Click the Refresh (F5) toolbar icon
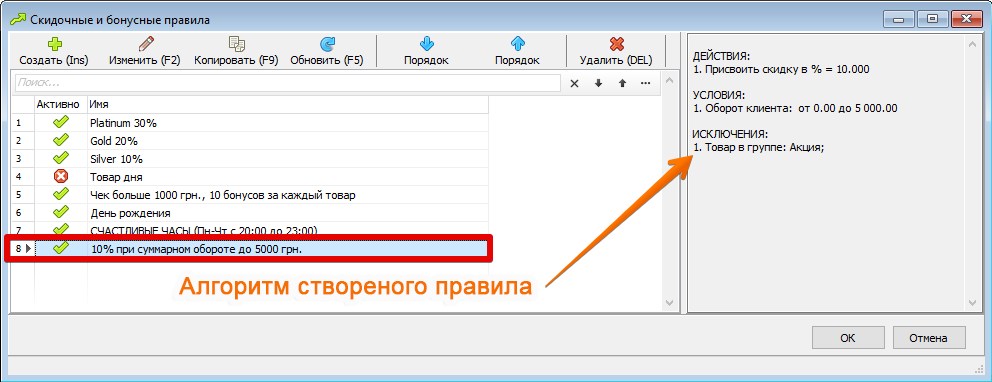The image size is (992, 382). click(x=327, y=44)
